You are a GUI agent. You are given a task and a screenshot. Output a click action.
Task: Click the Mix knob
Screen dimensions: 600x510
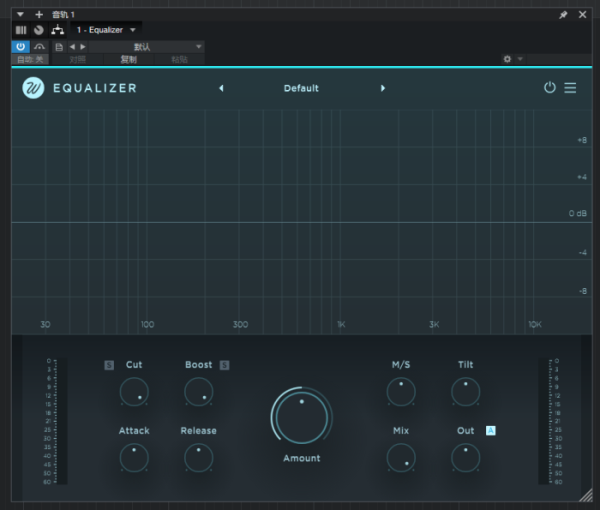[401, 458]
